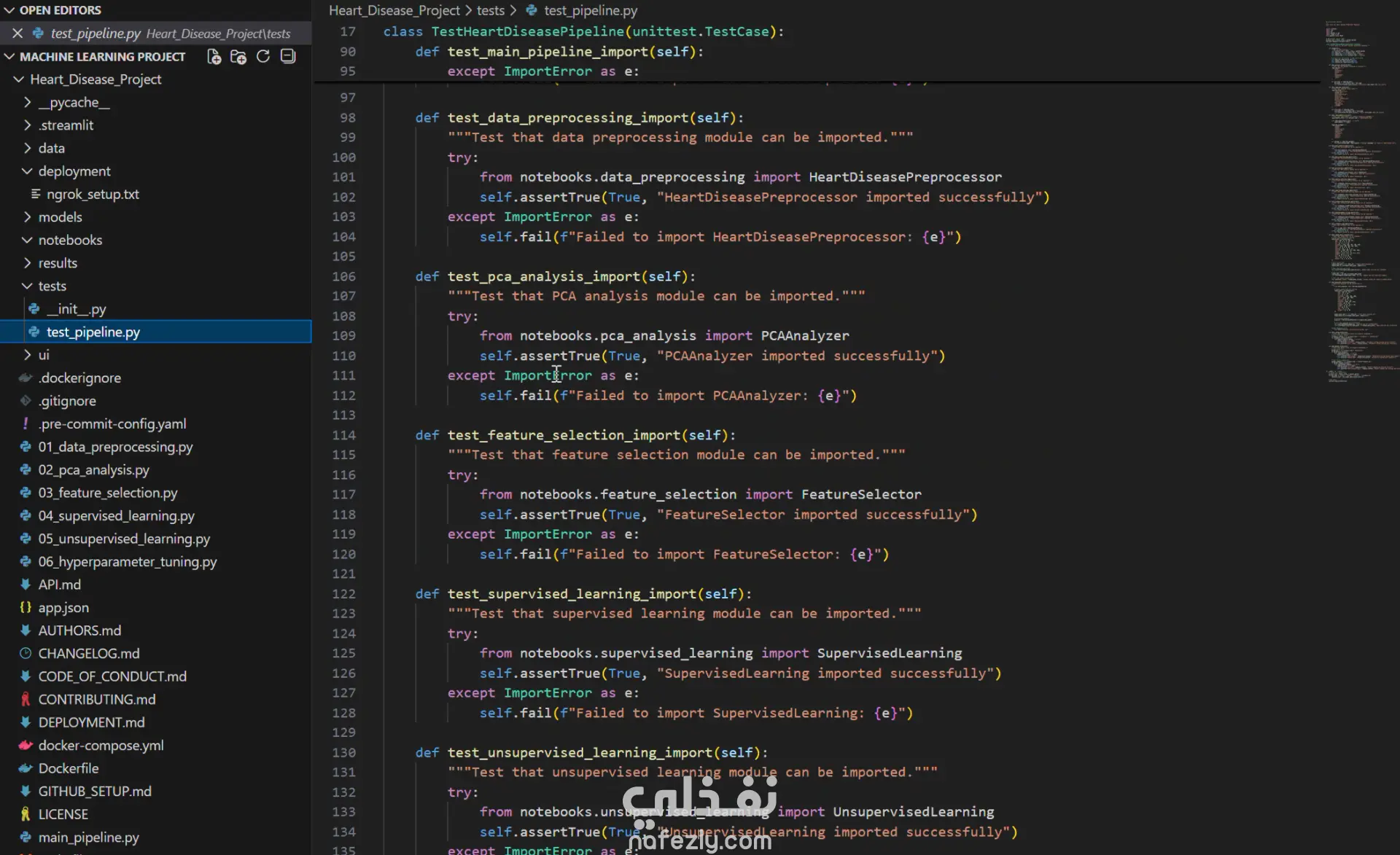The image size is (1400, 855).
Task: Open app.json file
Action: coord(63,607)
